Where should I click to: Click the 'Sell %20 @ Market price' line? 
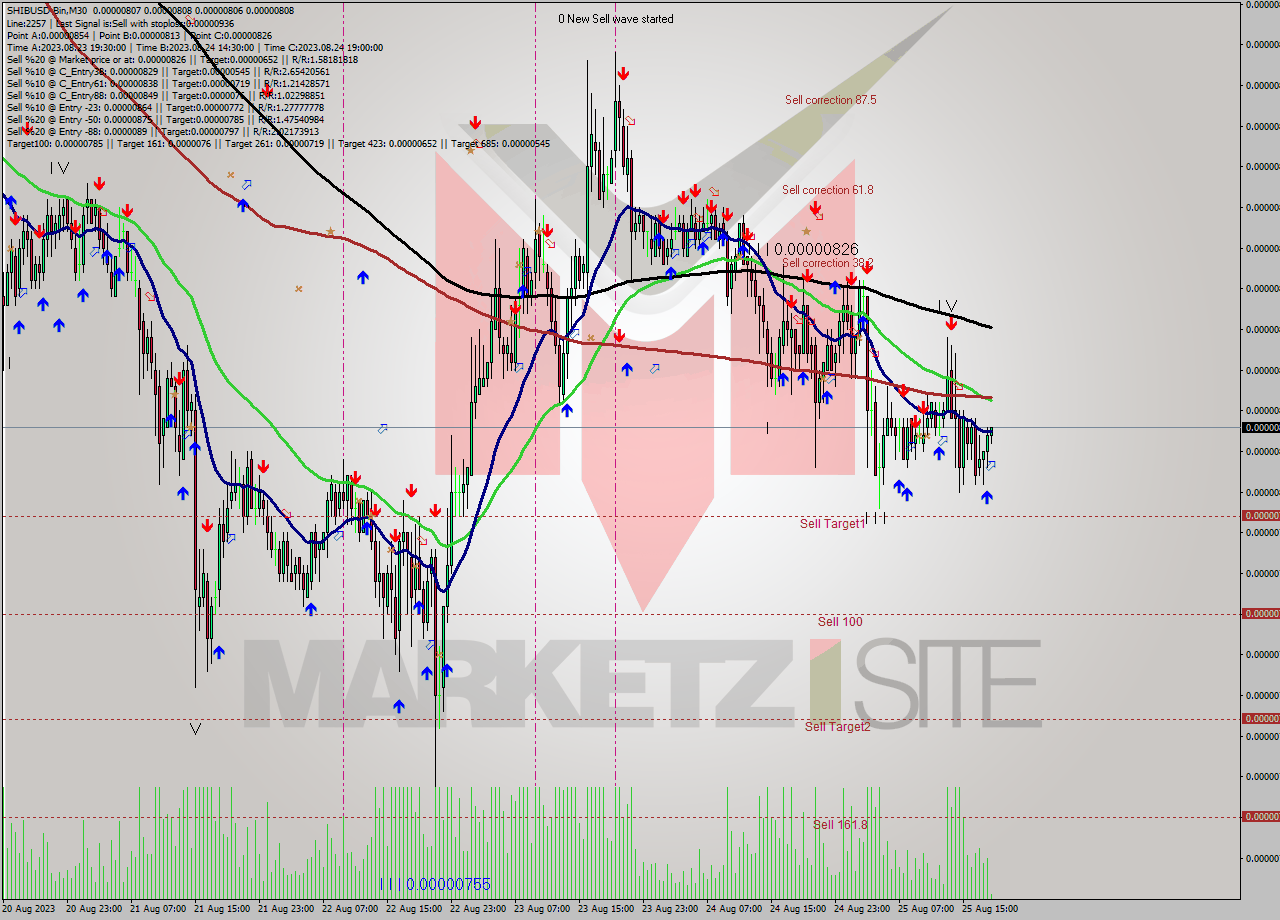coord(181,59)
